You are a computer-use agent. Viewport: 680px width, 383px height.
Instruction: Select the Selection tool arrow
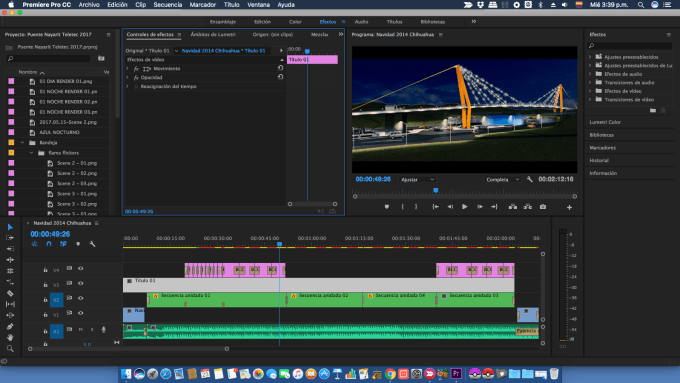[10, 227]
